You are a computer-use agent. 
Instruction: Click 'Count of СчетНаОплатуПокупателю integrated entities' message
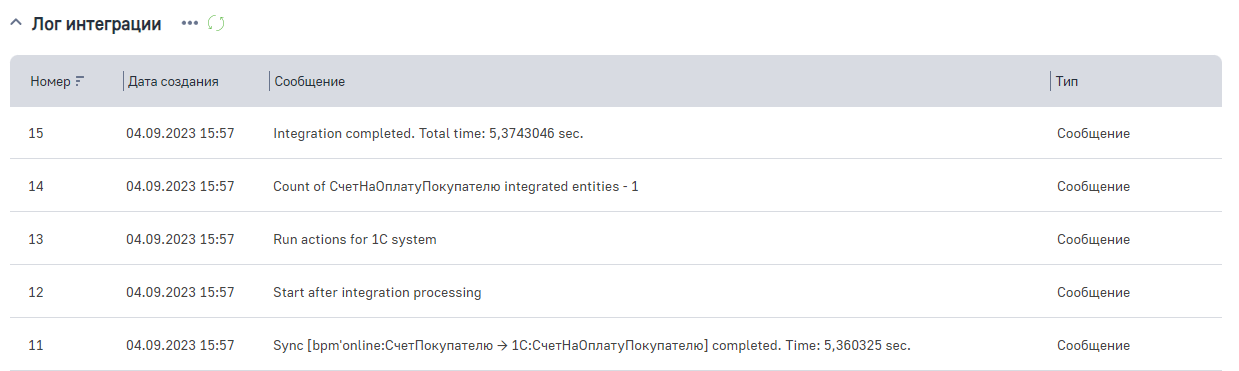pos(456,186)
